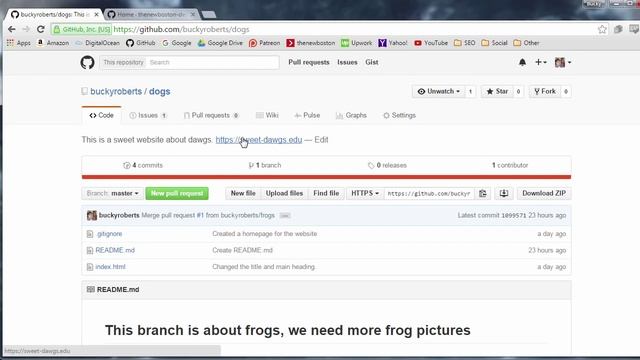The image size is (640, 360).
Task: Click Upload files button
Action: [x=284, y=193]
